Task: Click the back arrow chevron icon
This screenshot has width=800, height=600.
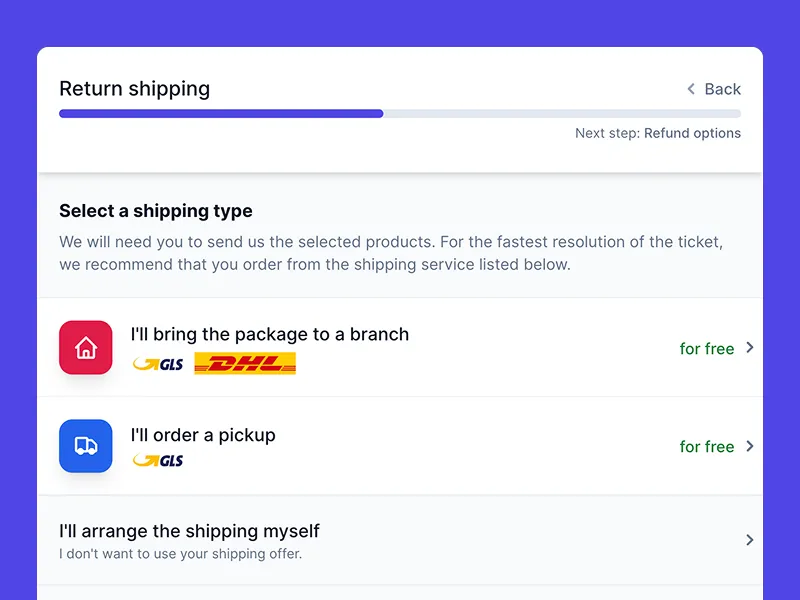Action: click(689, 89)
